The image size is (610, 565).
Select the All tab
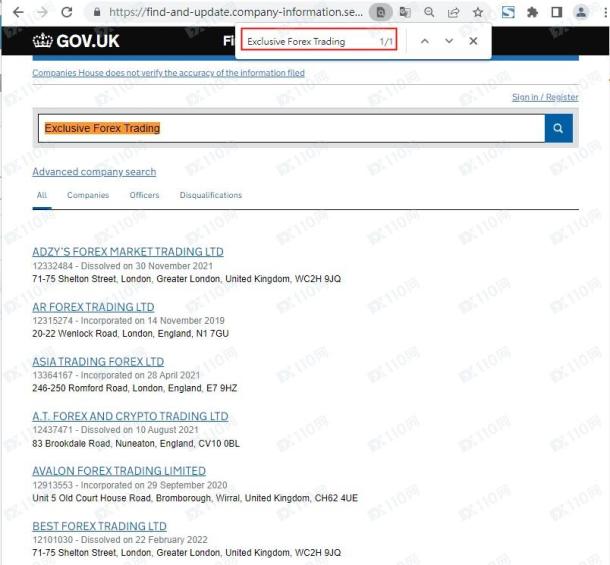point(42,195)
